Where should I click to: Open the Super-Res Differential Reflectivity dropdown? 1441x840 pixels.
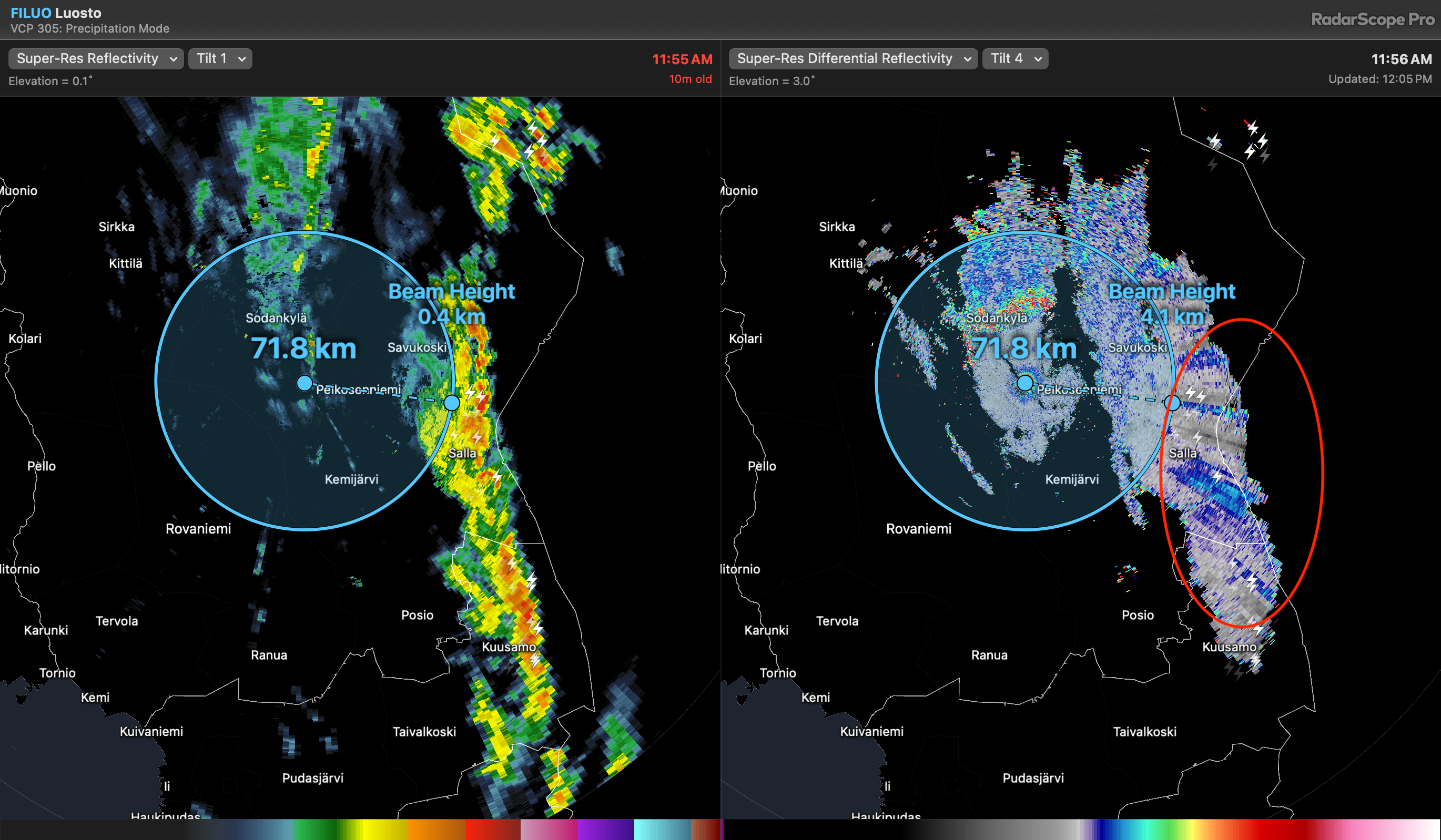pos(853,58)
